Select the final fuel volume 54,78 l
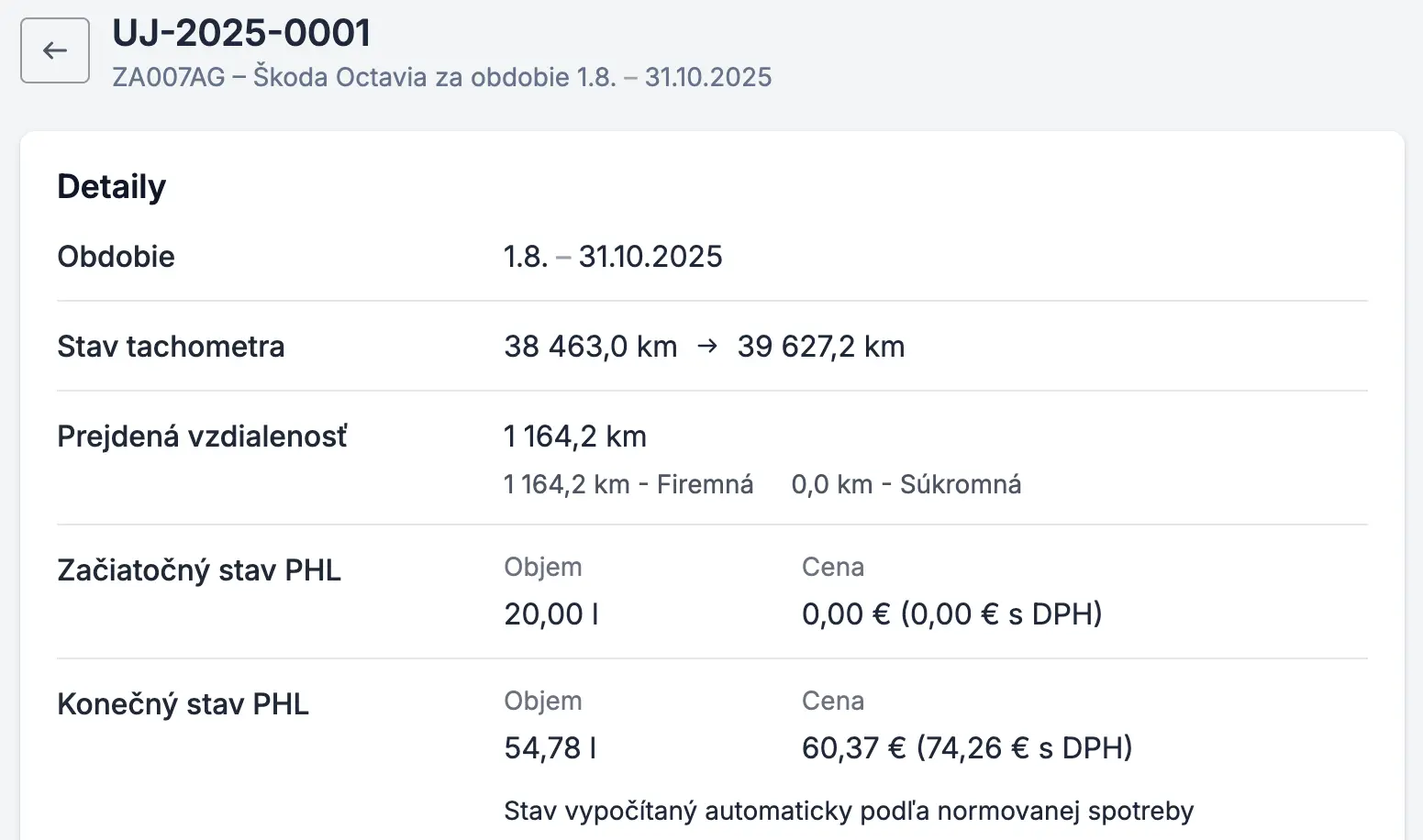The image size is (1423, 840). [550, 748]
